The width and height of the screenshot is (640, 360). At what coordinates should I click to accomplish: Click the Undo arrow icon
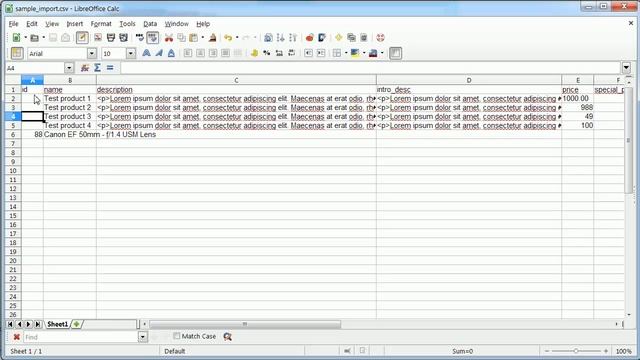tap(228, 38)
